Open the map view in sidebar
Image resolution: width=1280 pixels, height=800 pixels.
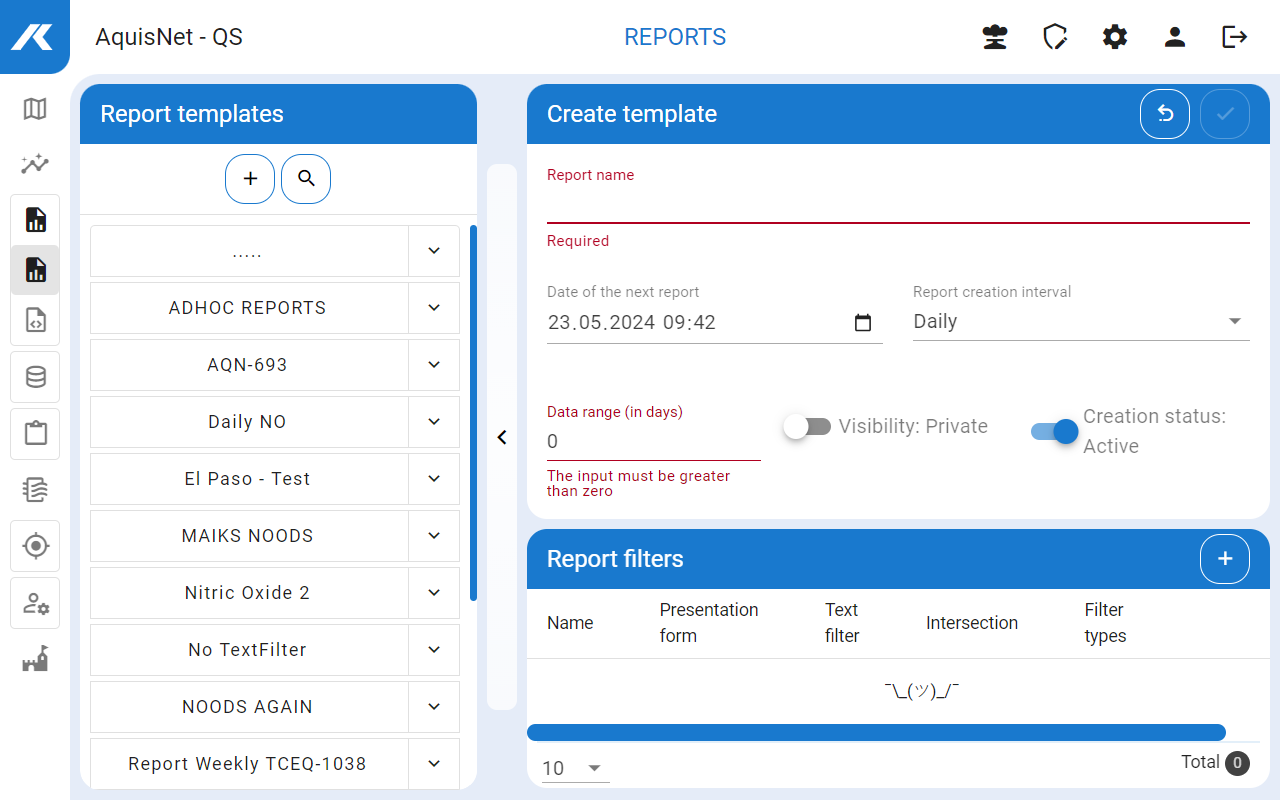pyautogui.click(x=35, y=109)
